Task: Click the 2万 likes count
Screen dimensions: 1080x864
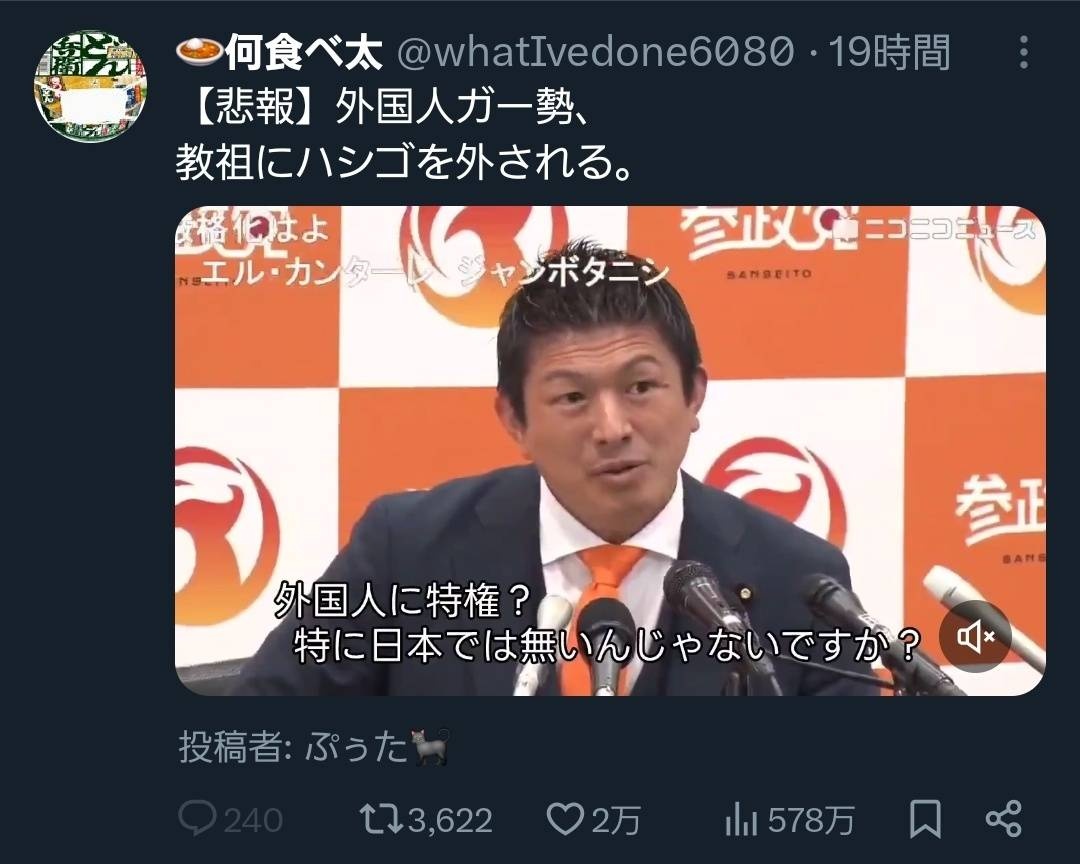Action: pyautogui.click(x=616, y=820)
